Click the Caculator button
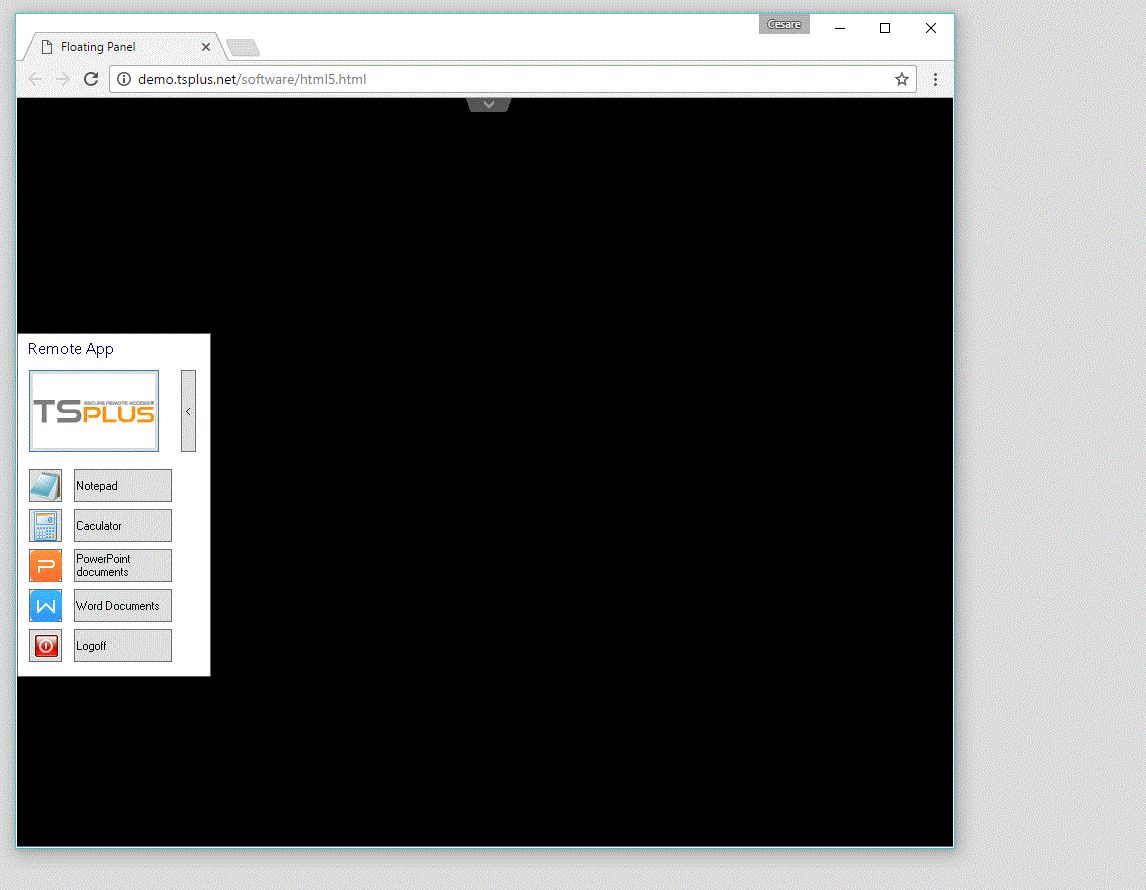Viewport: 1146px width, 890px height. click(x=123, y=525)
